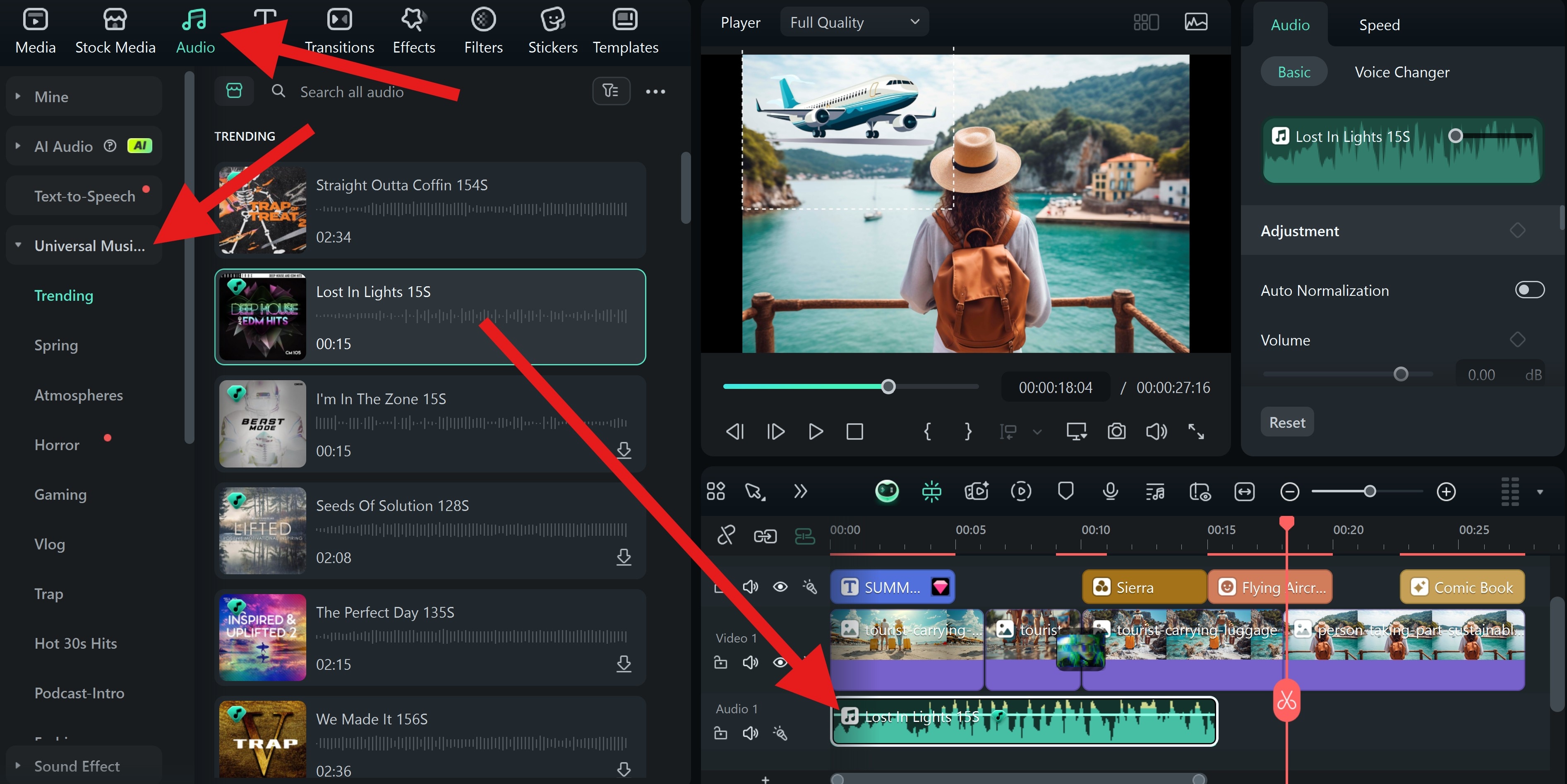Open the Templates tab
This screenshot has width=1567, height=784.
pyautogui.click(x=625, y=31)
